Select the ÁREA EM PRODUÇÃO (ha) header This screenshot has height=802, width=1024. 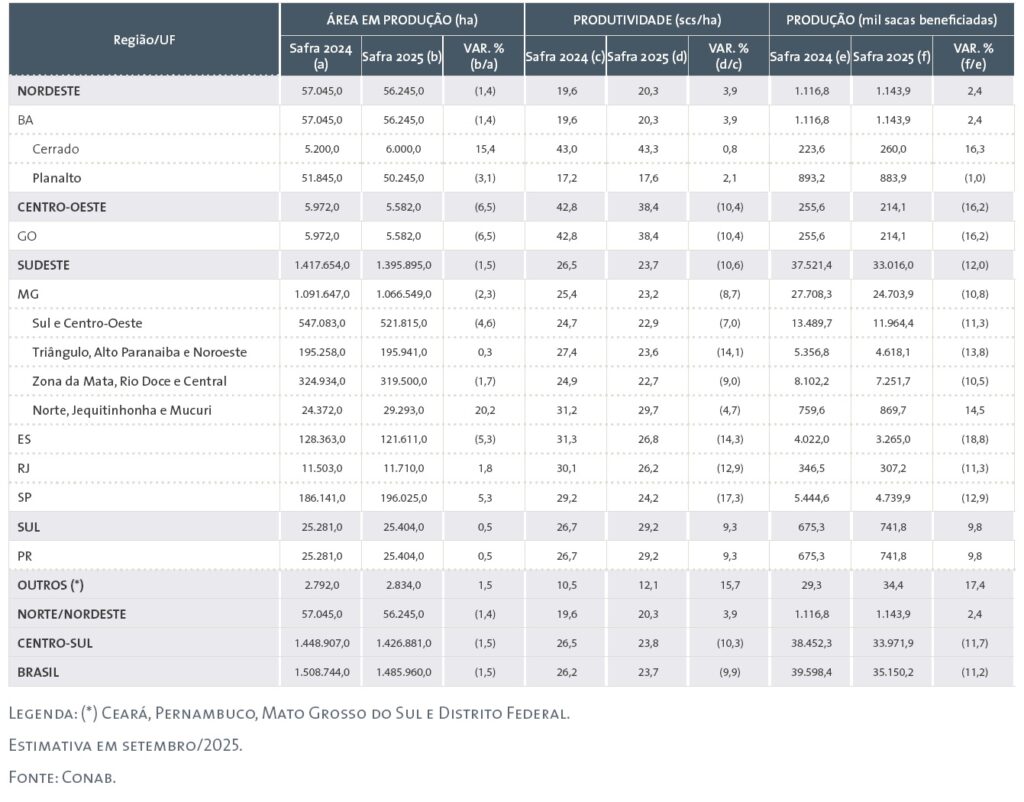[x=401, y=20]
